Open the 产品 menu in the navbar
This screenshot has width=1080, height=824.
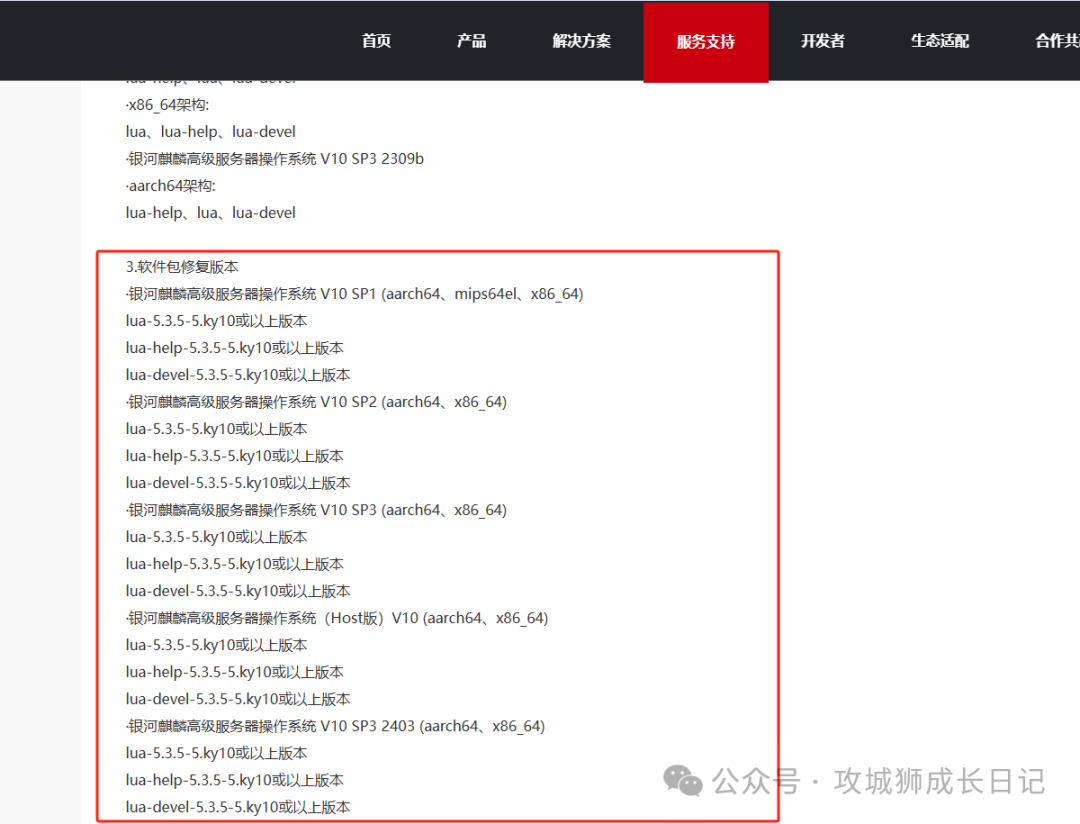point(471,41)
